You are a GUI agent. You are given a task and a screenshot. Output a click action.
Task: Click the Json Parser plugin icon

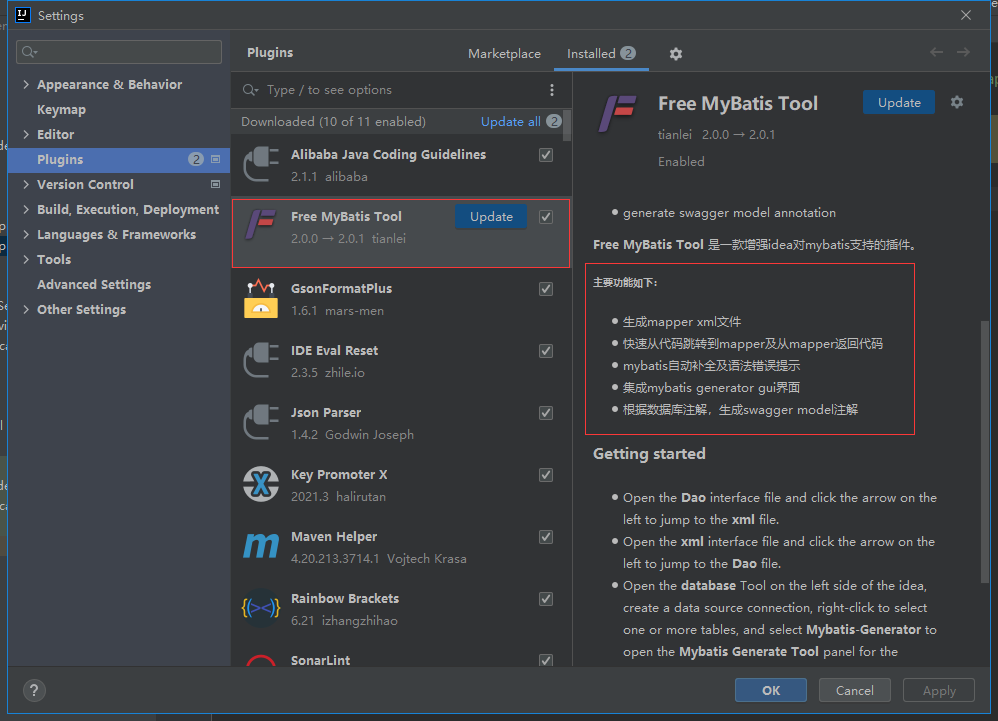(261, 422)
